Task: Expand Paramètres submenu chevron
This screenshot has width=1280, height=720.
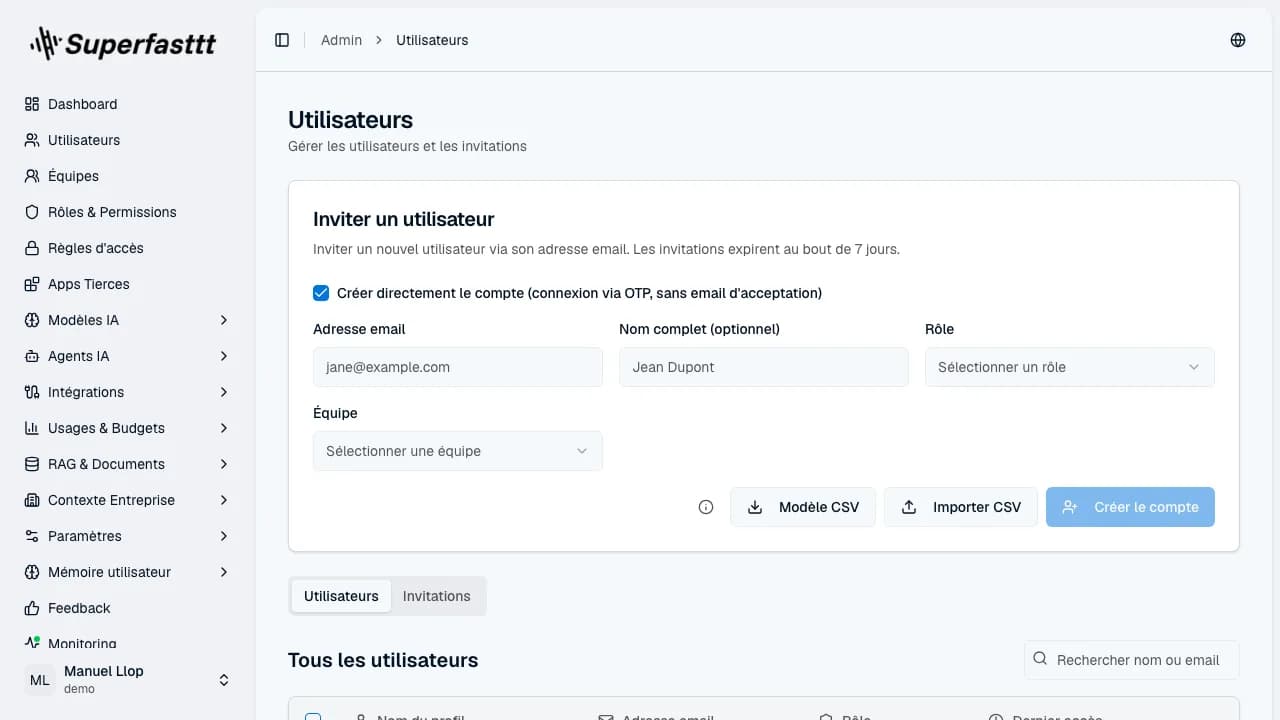Action: (x=224, y=536)
